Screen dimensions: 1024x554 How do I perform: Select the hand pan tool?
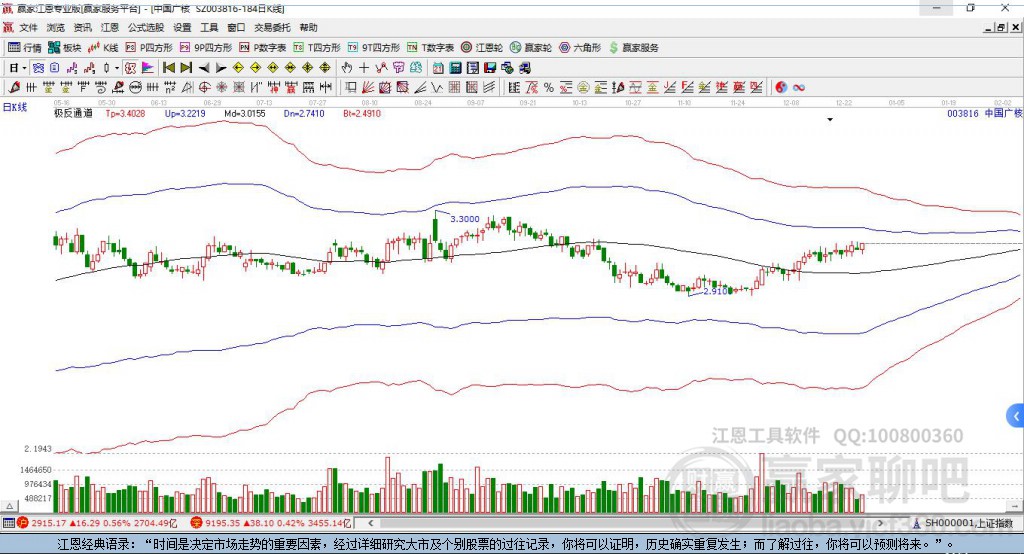pos(346,68)
